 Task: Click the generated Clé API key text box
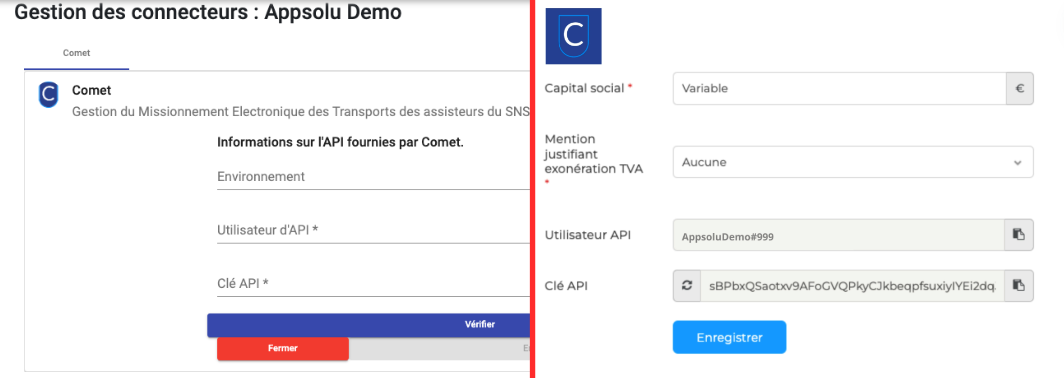pos(852,286)
